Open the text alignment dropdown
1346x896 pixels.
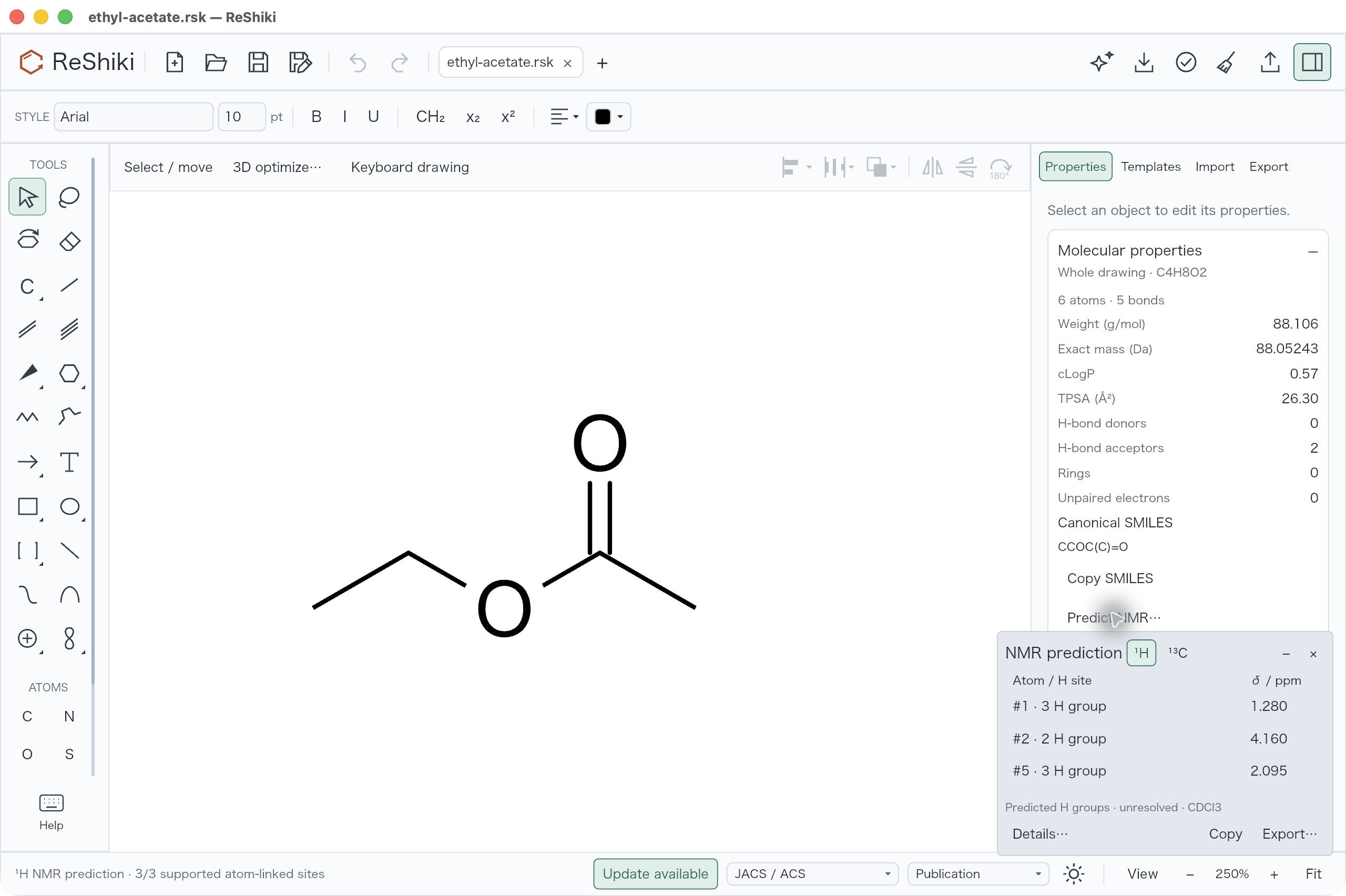click(564, 117)
